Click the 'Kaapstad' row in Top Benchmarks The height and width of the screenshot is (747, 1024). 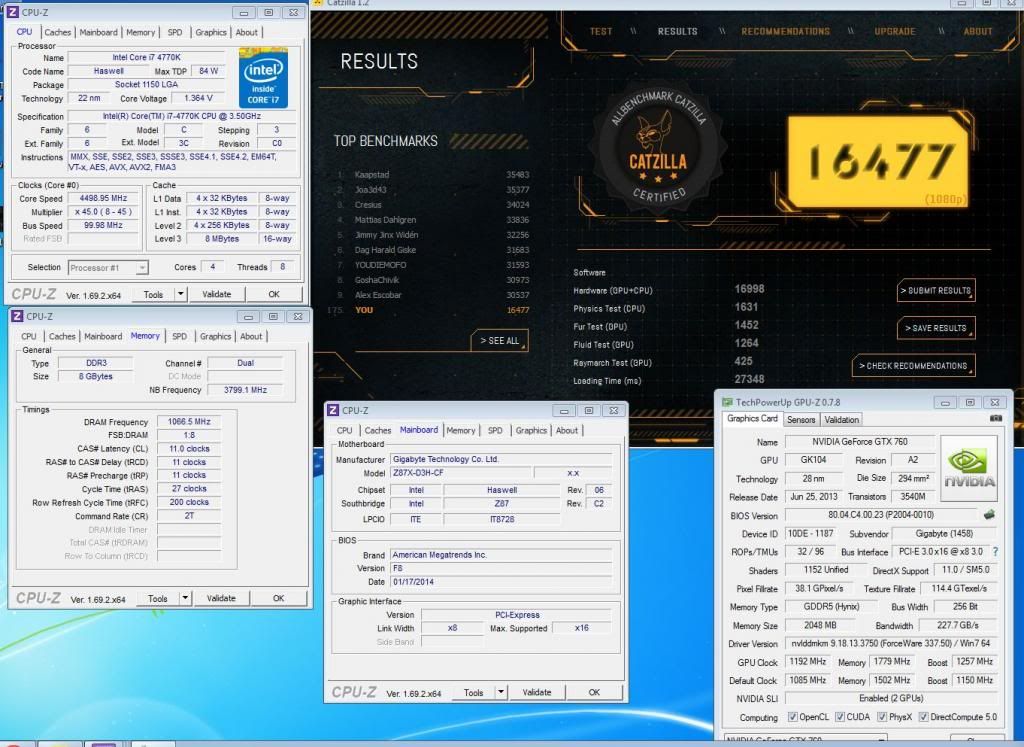(433, 174)
